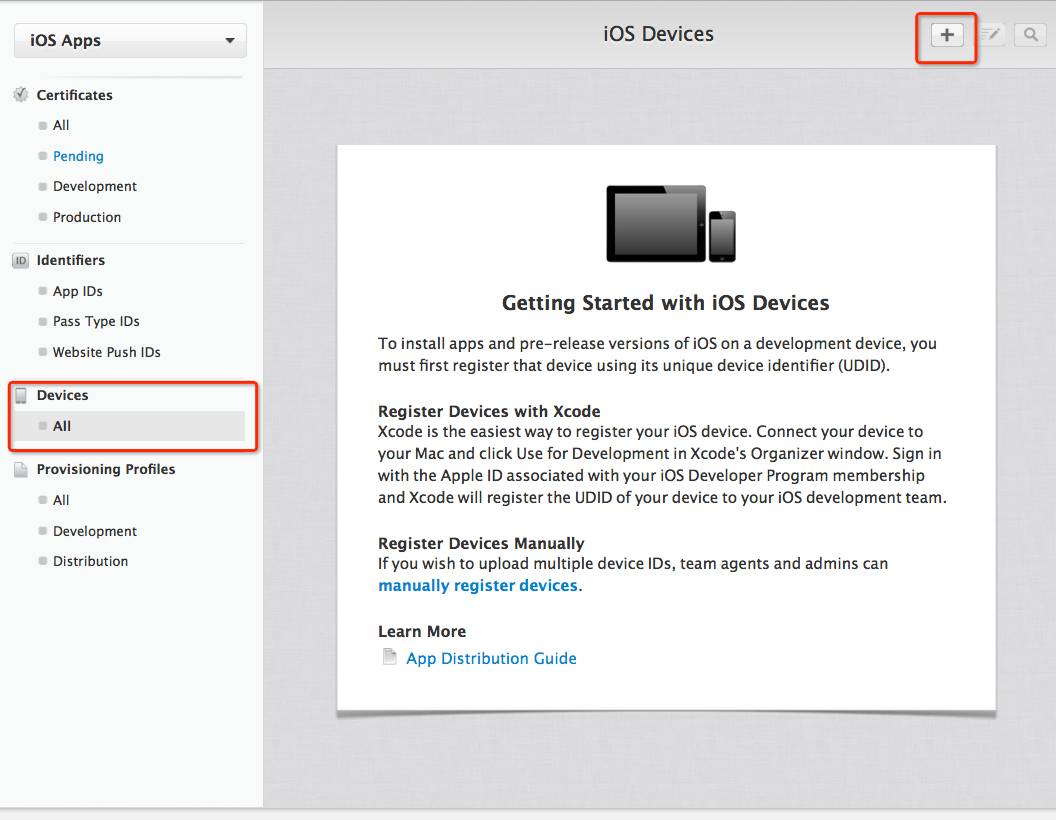Open the App Distribution Guide link
The image size is (1056, 820).
coord(491,658)
